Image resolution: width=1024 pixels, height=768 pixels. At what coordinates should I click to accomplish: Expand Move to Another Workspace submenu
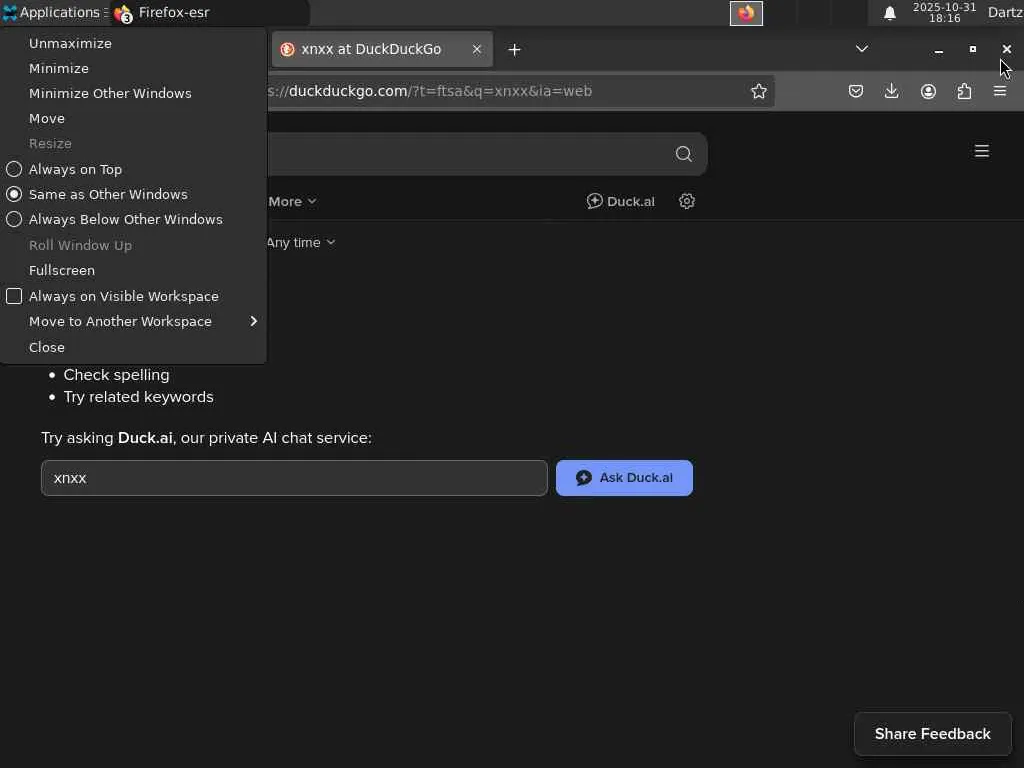tap(133, 321)
